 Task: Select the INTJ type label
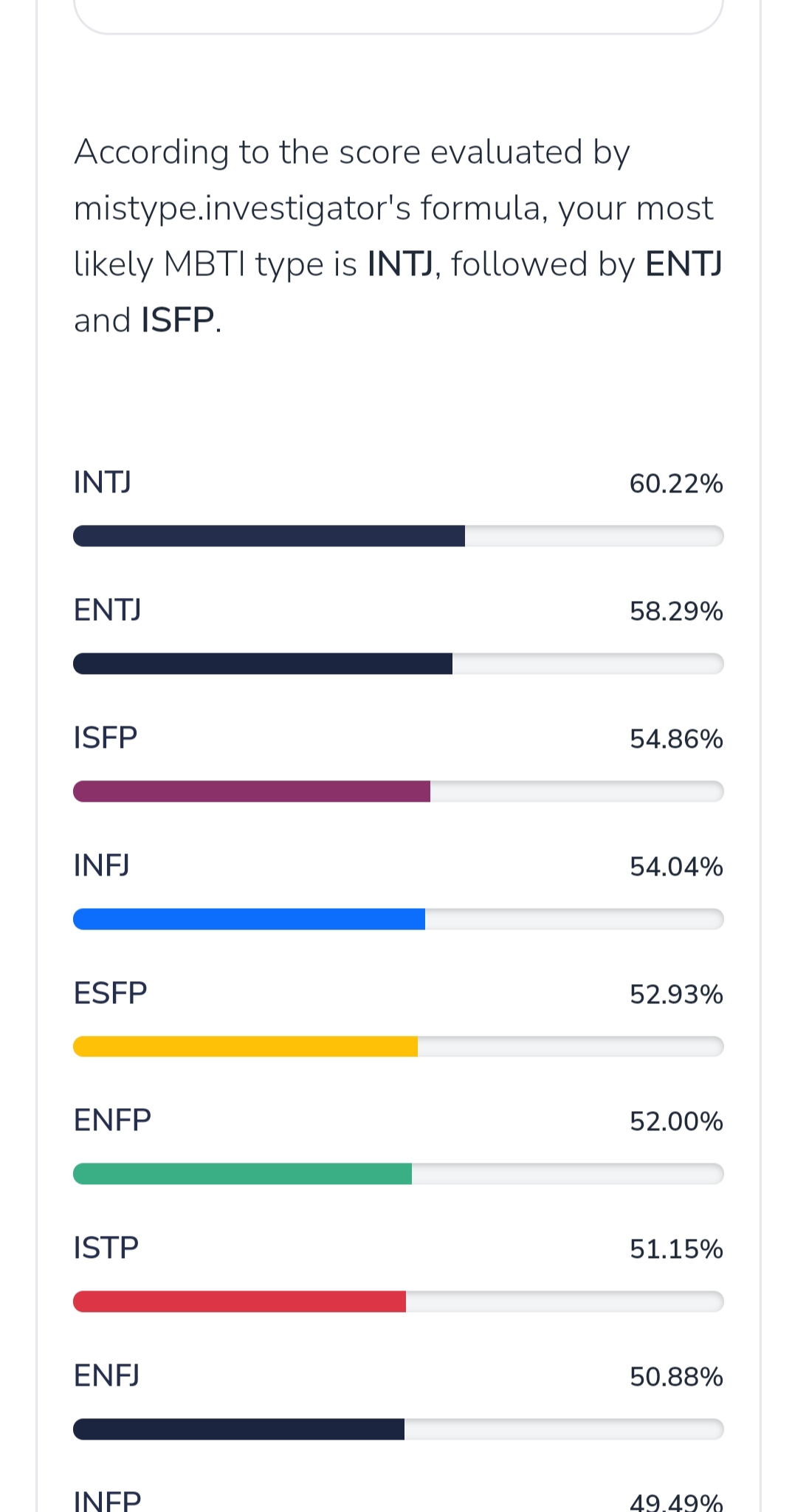coord(103,482)
